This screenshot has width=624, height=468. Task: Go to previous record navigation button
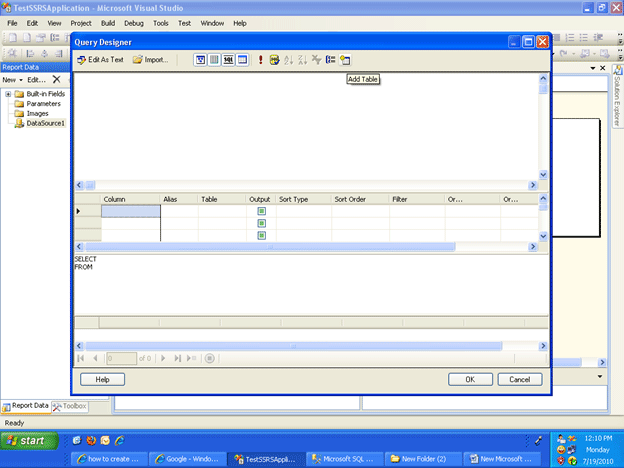pos(96,358)
